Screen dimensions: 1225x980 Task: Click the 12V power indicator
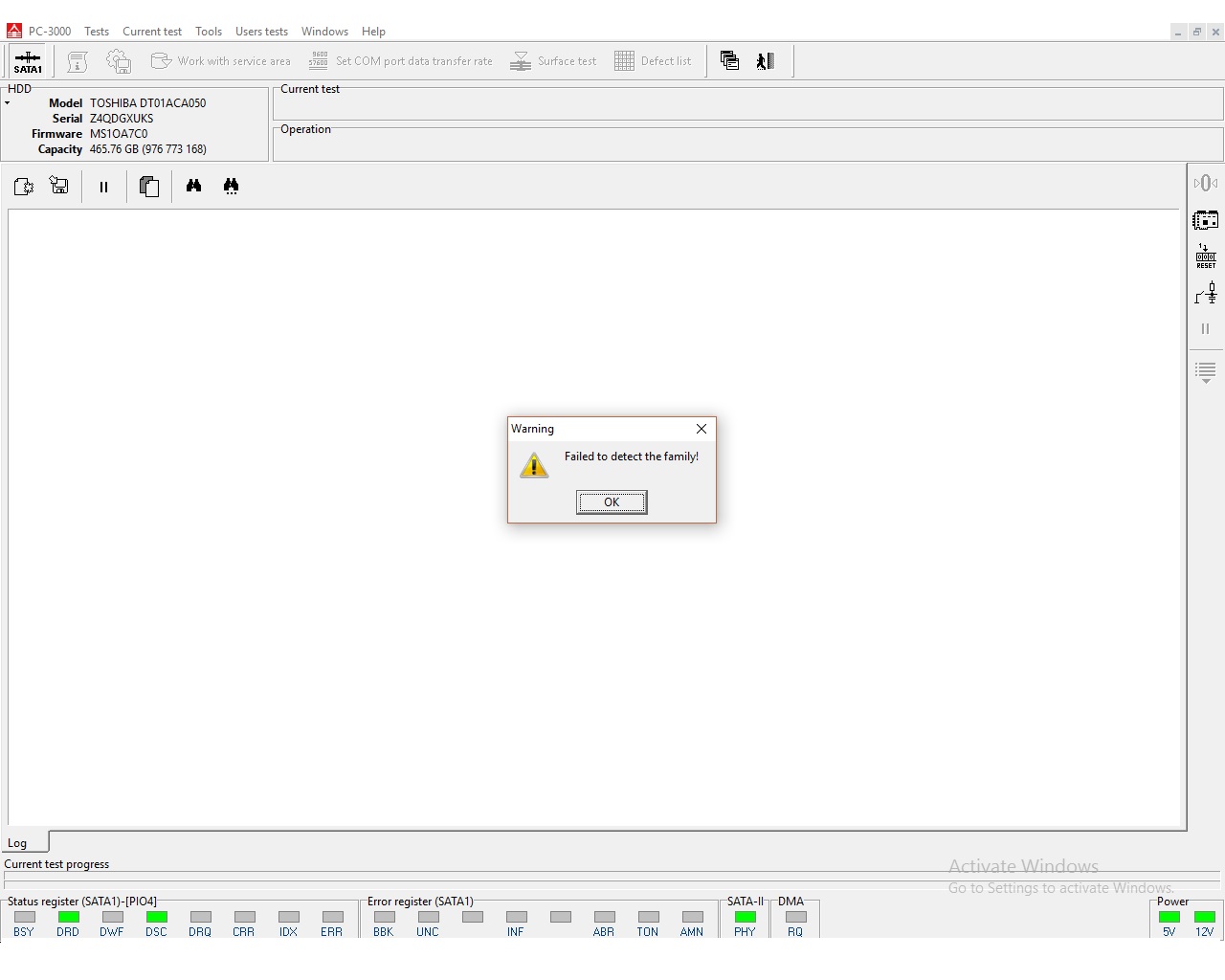tap(1205, 924)
